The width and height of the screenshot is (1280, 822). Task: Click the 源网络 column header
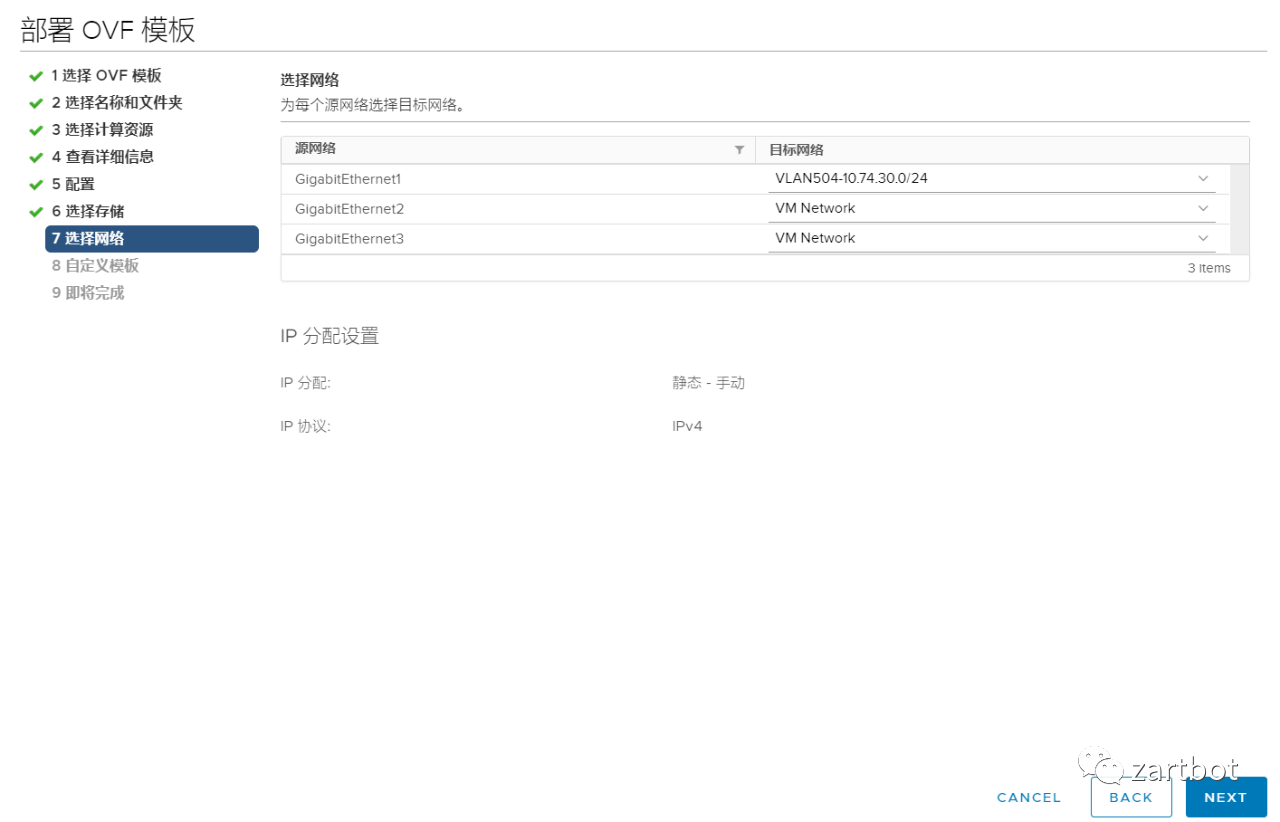tap(518, 150)
